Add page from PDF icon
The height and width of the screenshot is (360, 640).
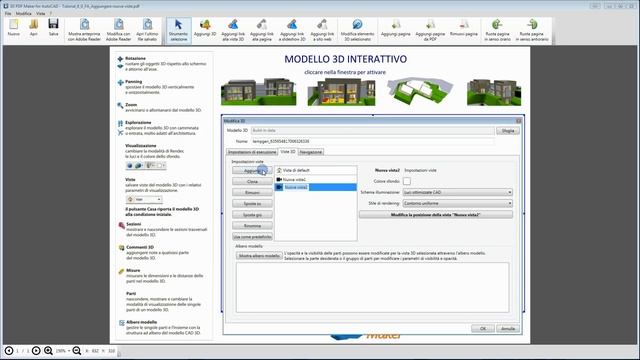click(430, 29)
